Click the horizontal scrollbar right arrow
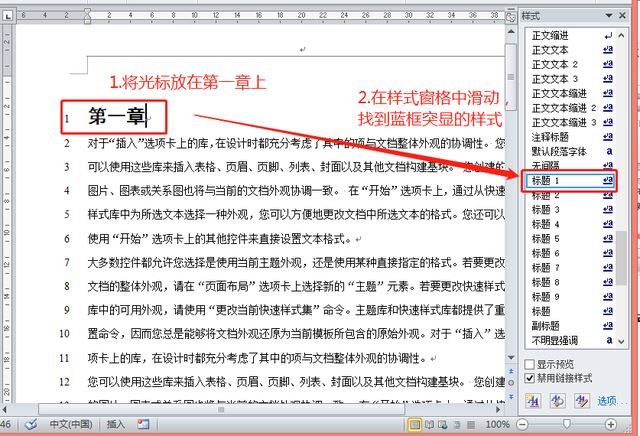Image resolution: width=640 pixels, height=436 pixels. [498, 409]
